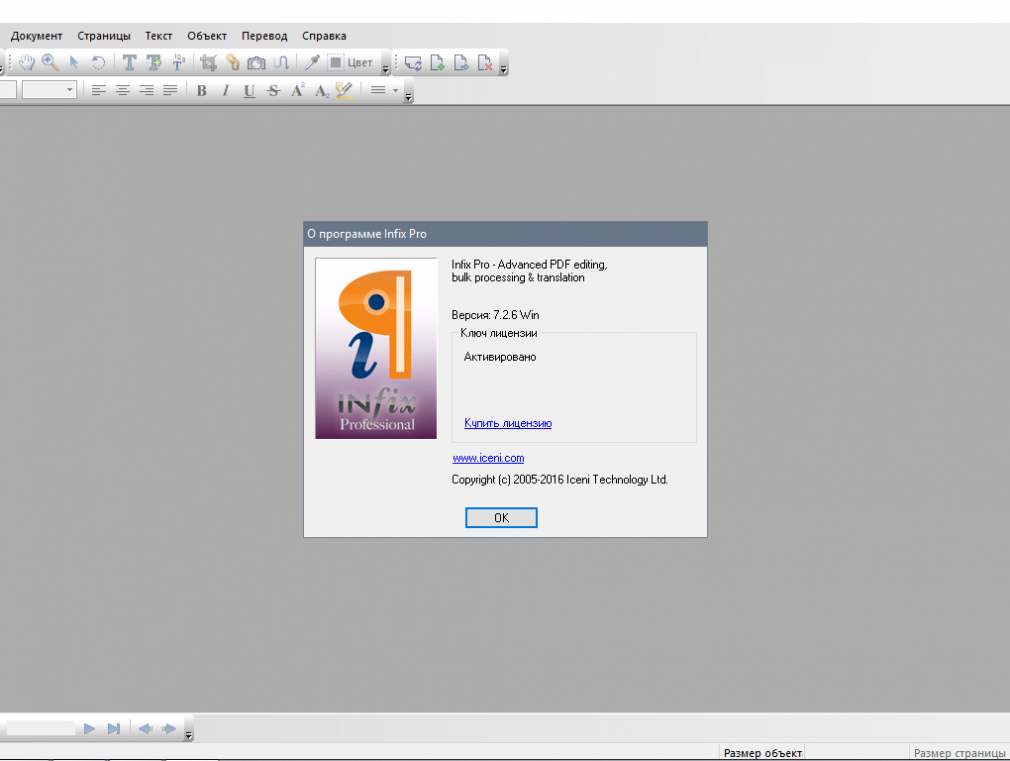The image size is (1010, 761).
Task: Select the Object arrow pointer tool
Action: pos(74,63)
